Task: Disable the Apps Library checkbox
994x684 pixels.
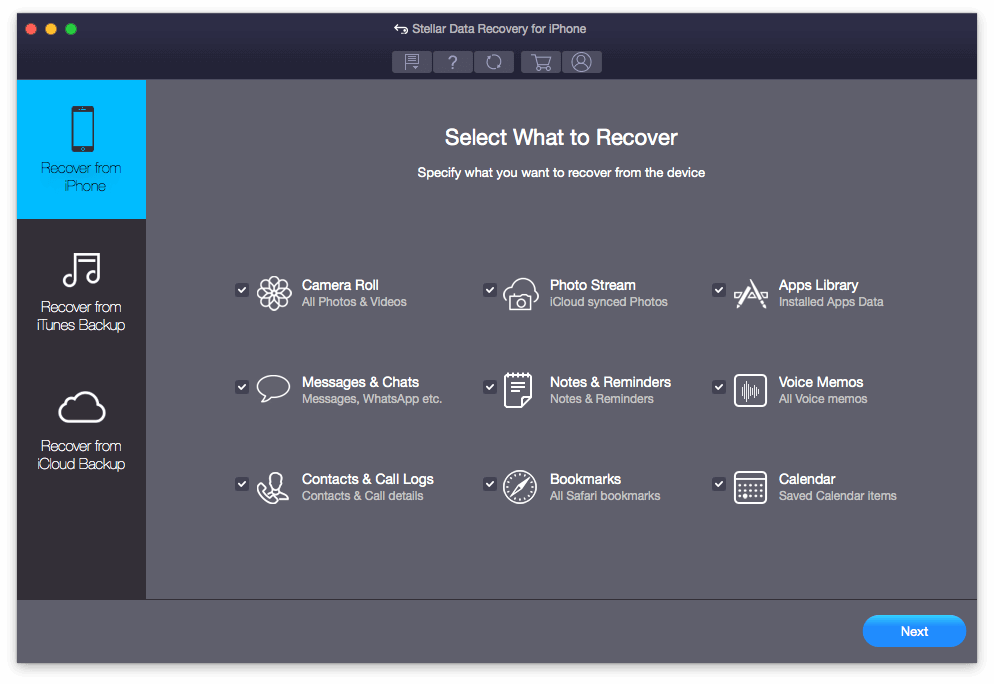Action: point(718,290)
